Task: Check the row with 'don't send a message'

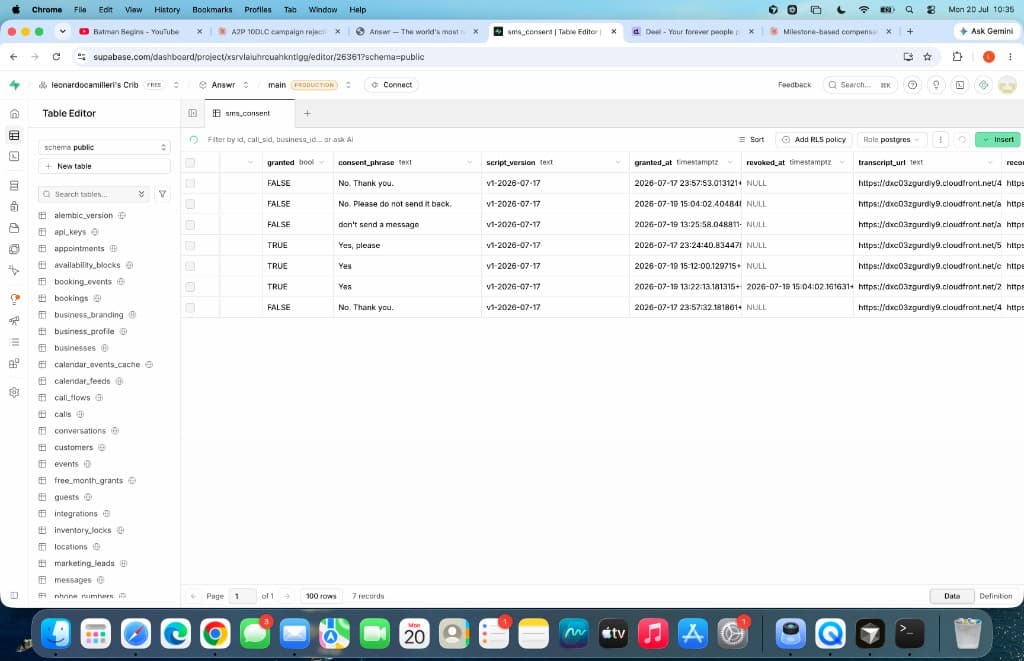Action: point(190,225)
